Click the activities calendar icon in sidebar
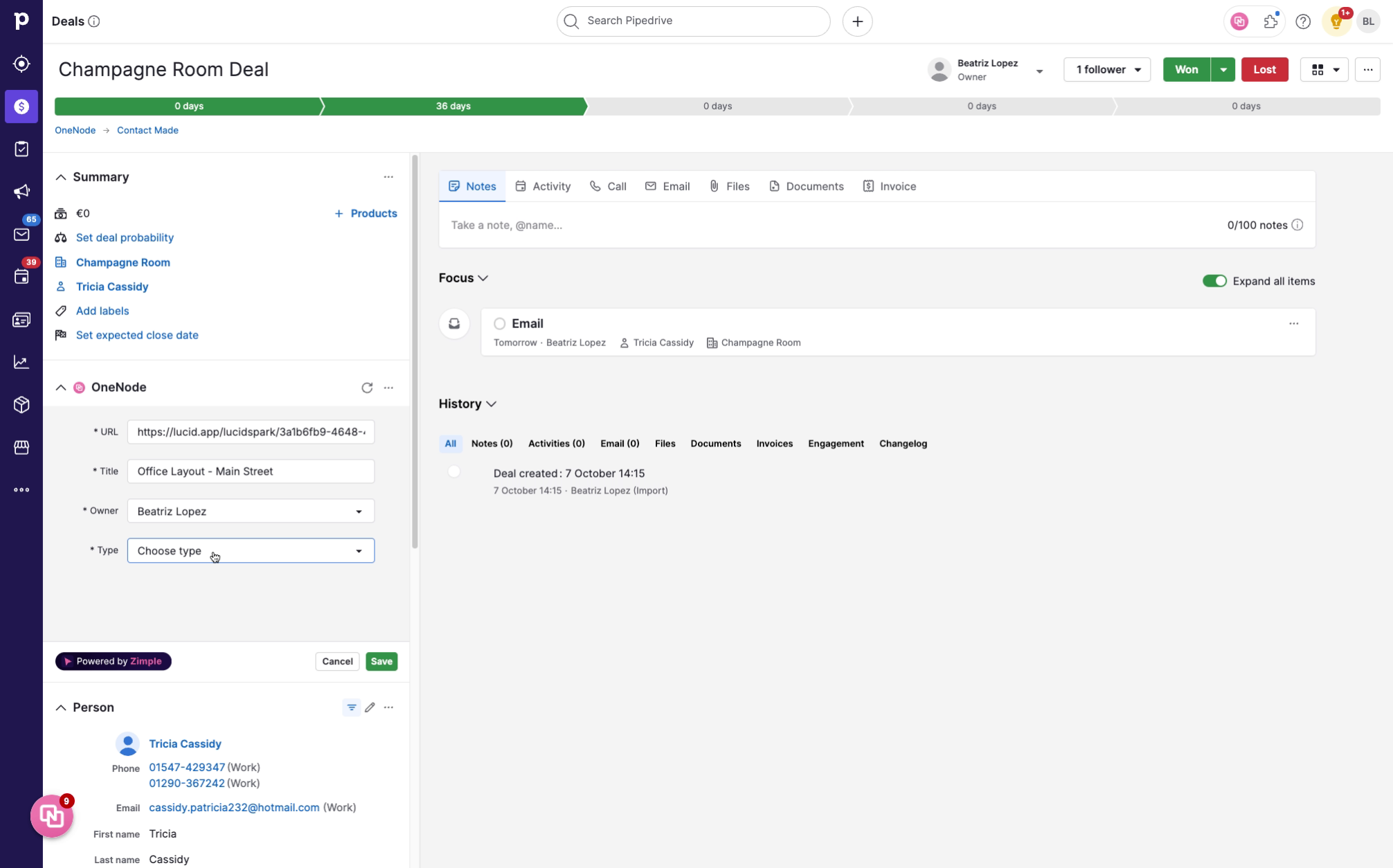 (22, 276)
